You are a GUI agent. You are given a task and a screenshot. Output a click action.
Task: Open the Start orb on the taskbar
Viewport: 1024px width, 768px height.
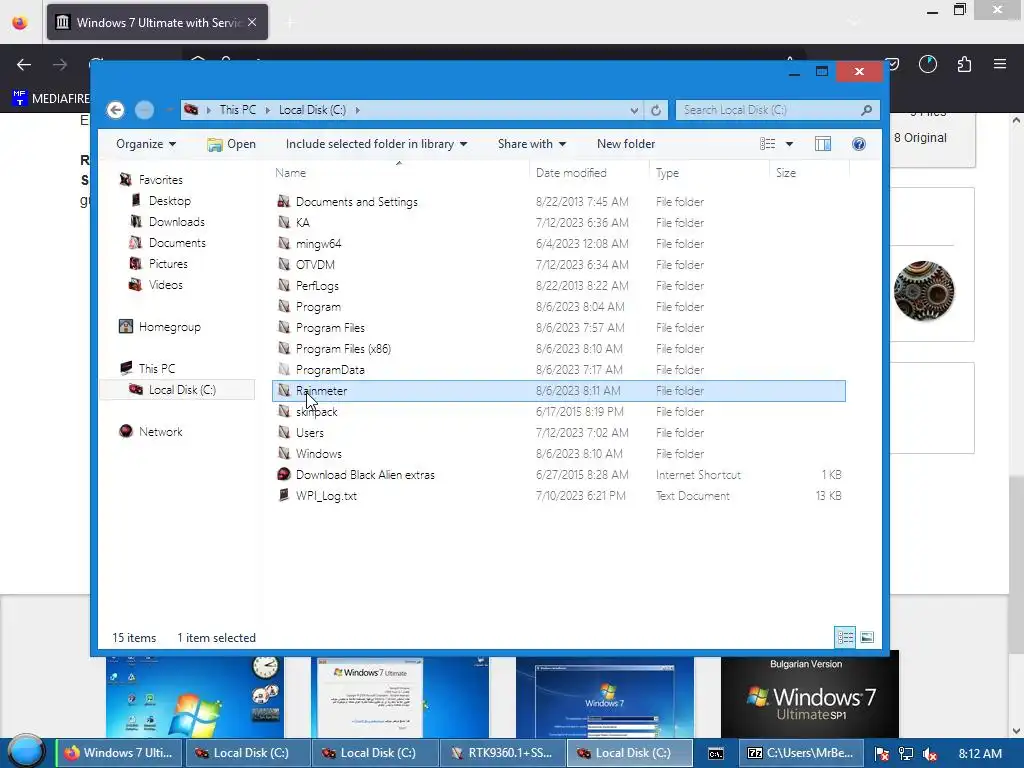26,752
